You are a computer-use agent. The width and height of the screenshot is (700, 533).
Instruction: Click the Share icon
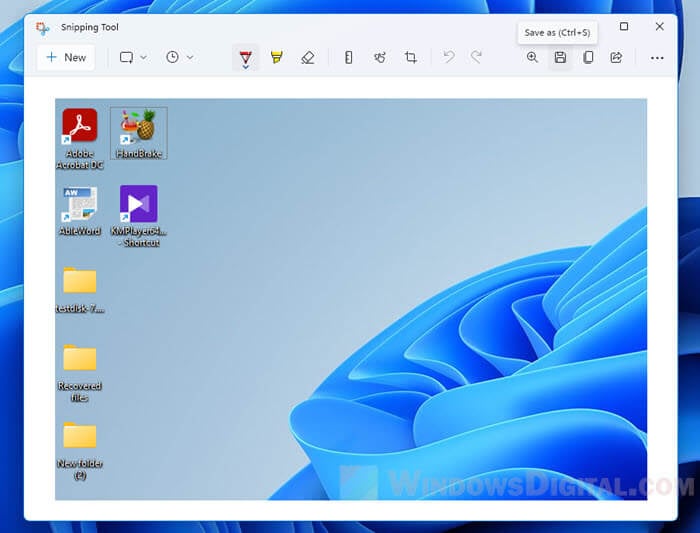click(x=616, y=57)
